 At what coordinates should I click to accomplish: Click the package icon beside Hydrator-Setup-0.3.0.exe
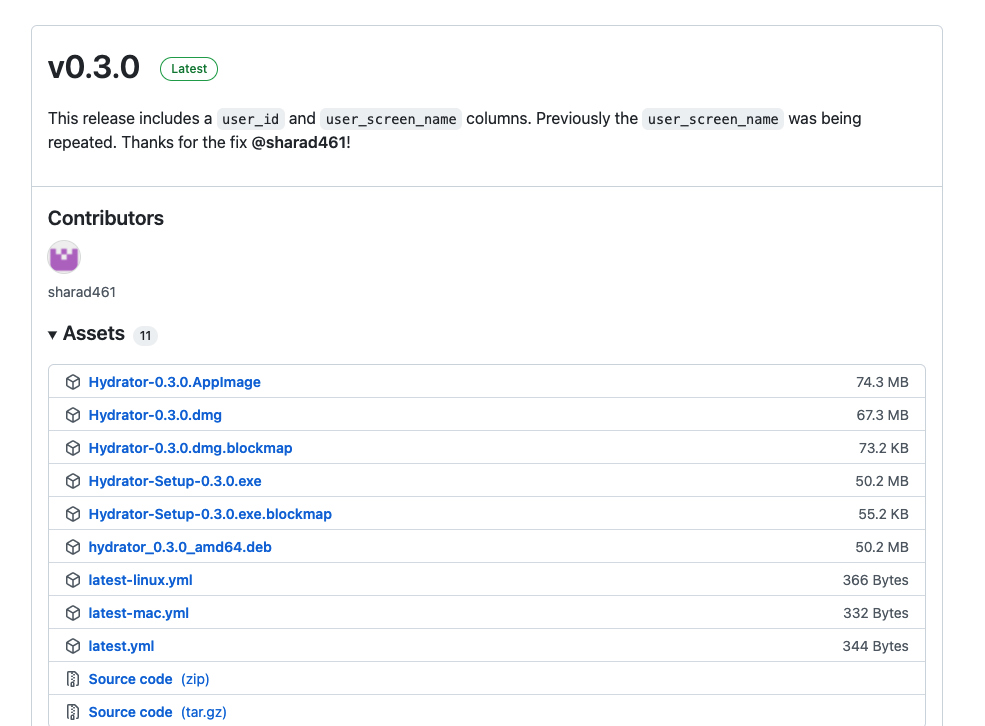(73, 480)
